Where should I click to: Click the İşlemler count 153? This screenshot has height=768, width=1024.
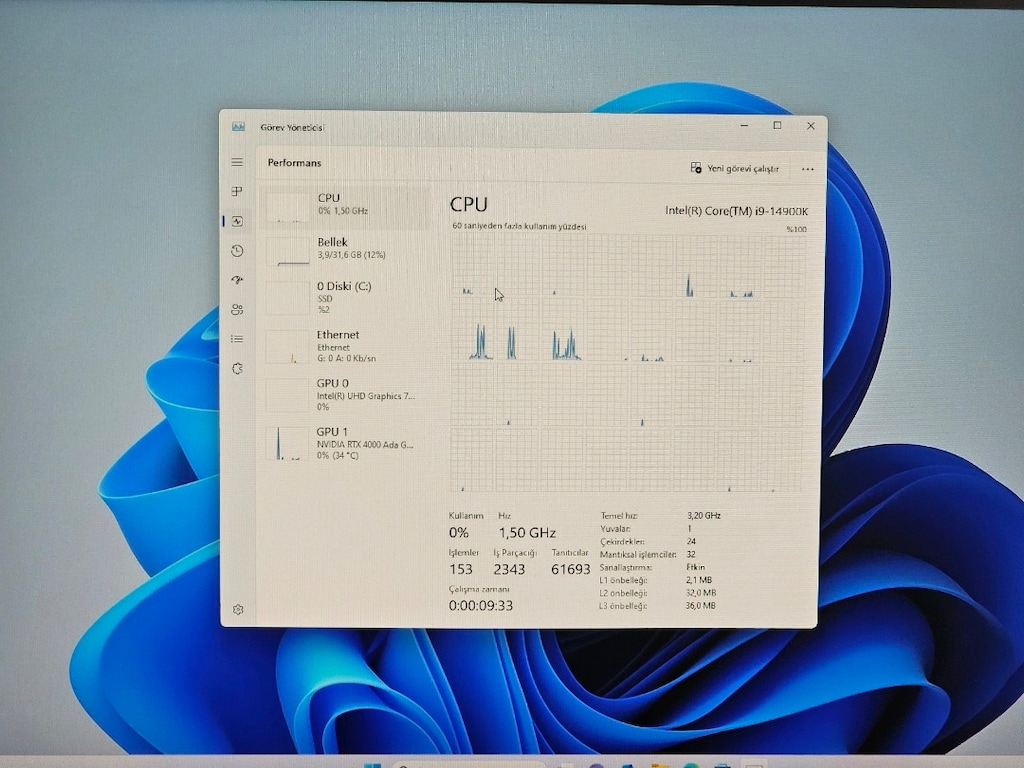pos(460,569)
